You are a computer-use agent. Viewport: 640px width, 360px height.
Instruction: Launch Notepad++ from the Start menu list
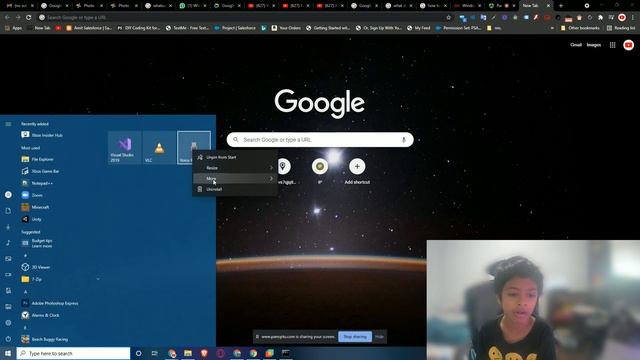click(37, 183)
